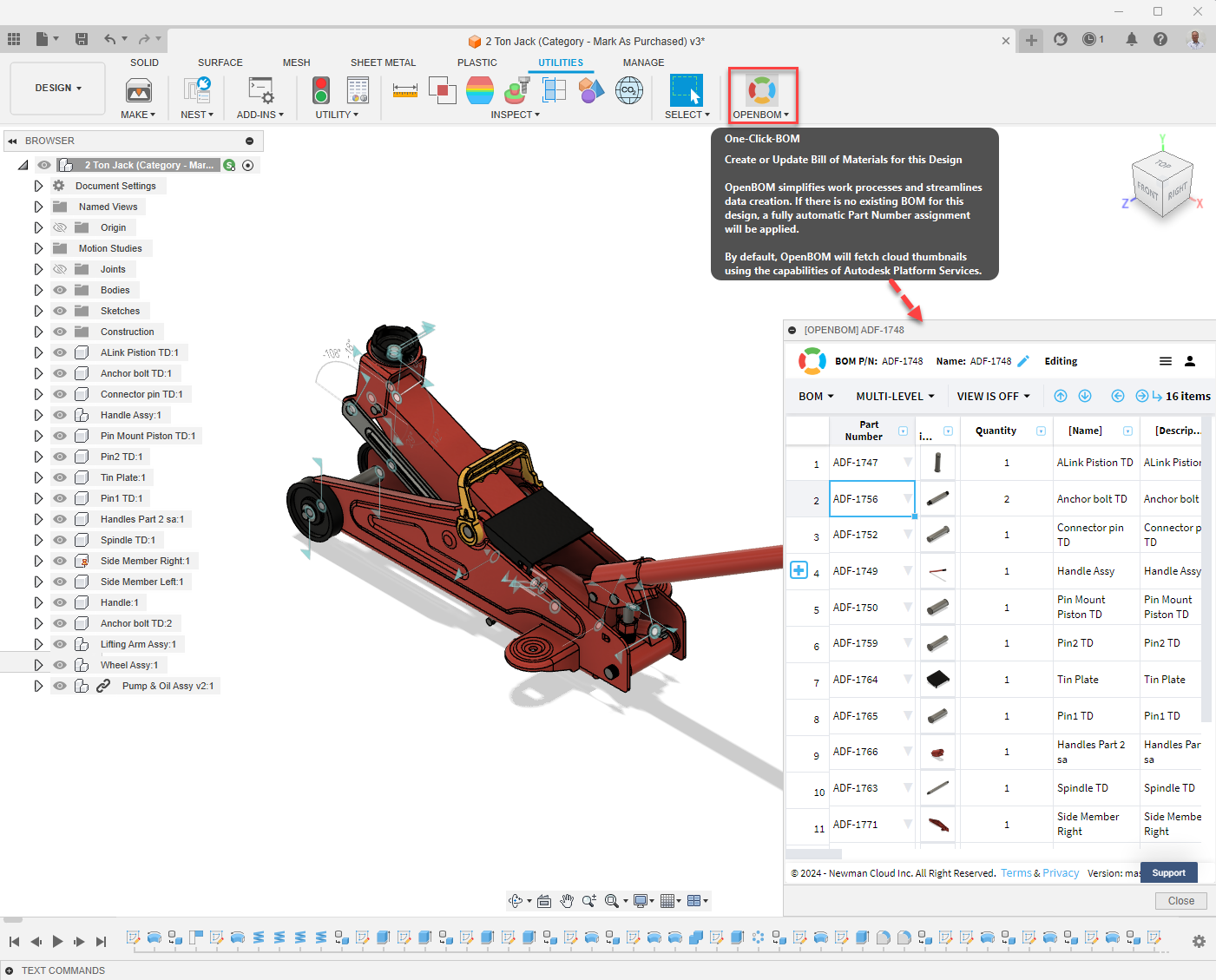The image size is (1216, 980).
Task: Open the OpenBOM toolbar icon
Action: (x=762, y=89)
